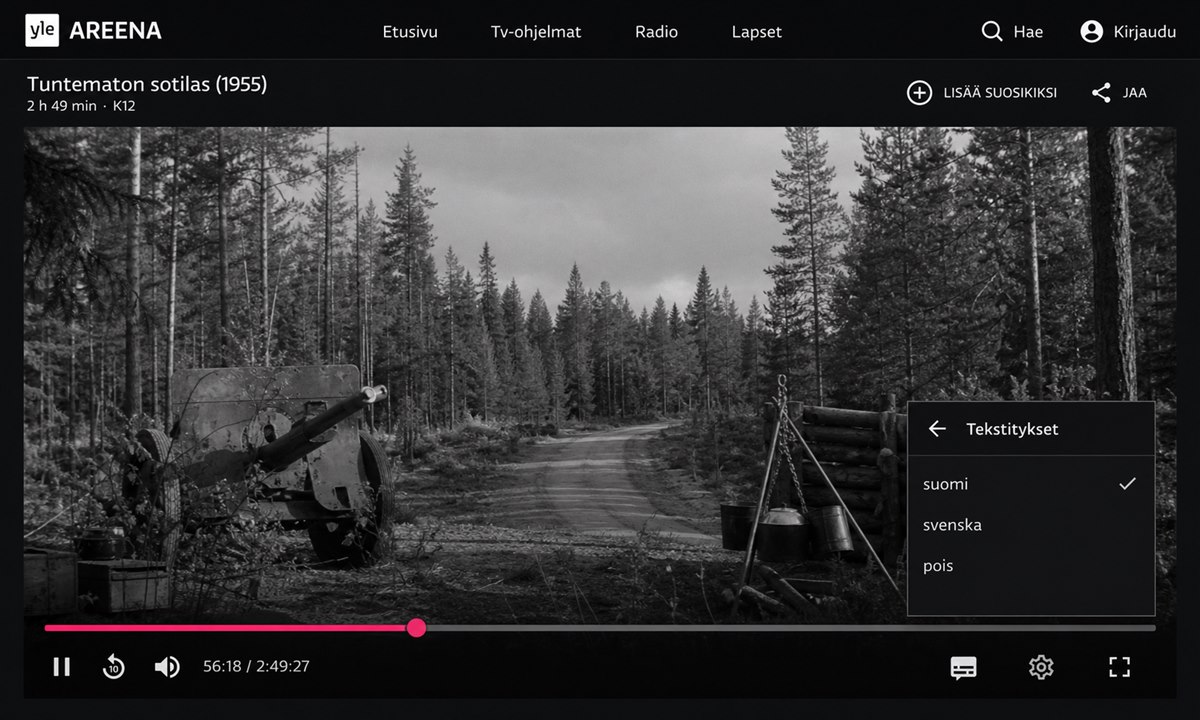Pause the video playback
Screen dimensions: 1200x720
pyautogui.click(x=62, y=667)
